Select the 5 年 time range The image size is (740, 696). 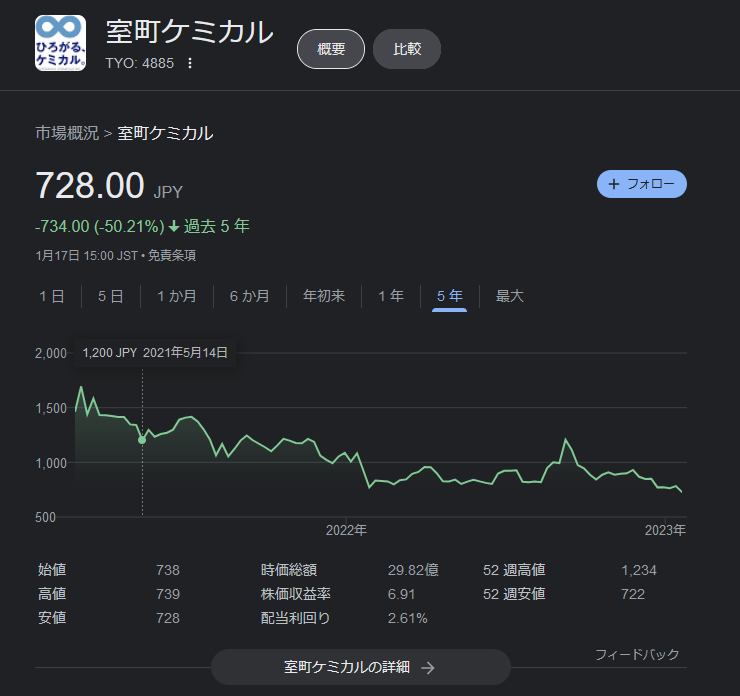[449, 296]
